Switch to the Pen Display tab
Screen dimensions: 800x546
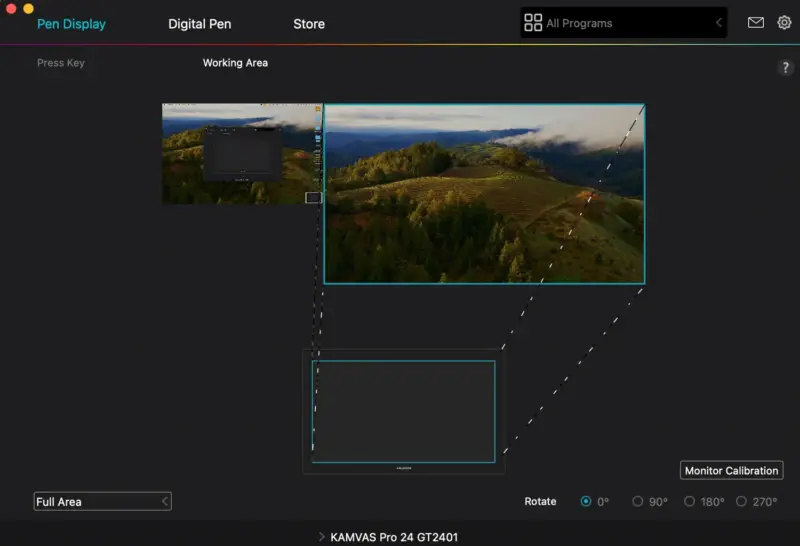(x=71, y=24)
